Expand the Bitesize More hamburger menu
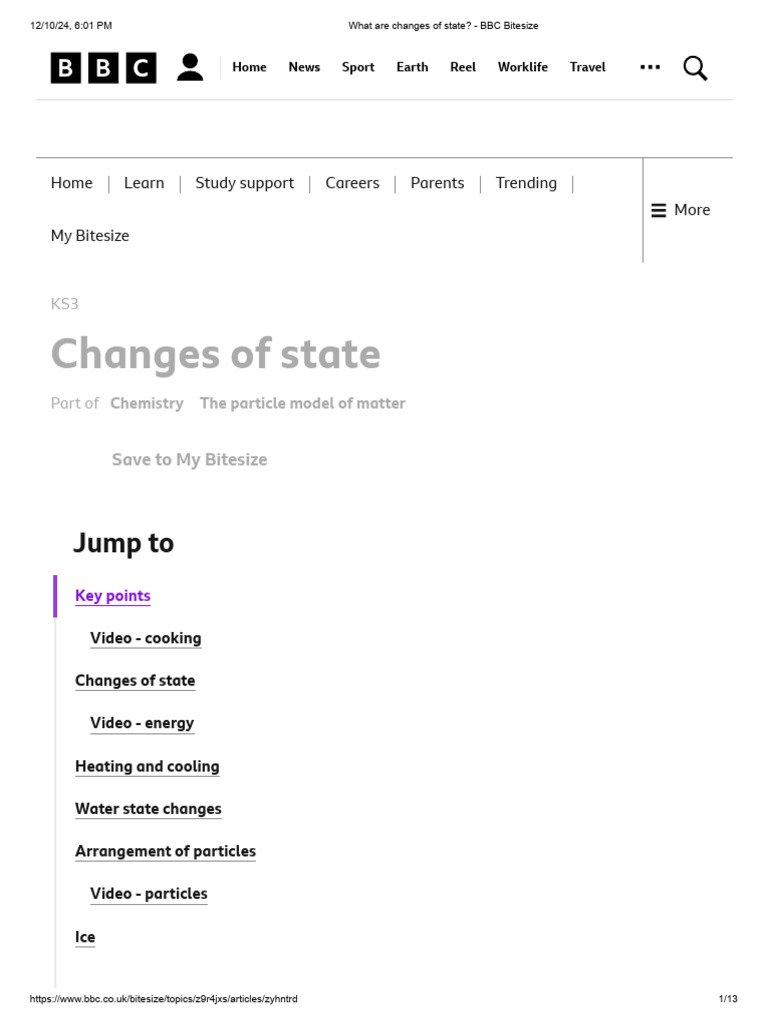 pos(680,210)
